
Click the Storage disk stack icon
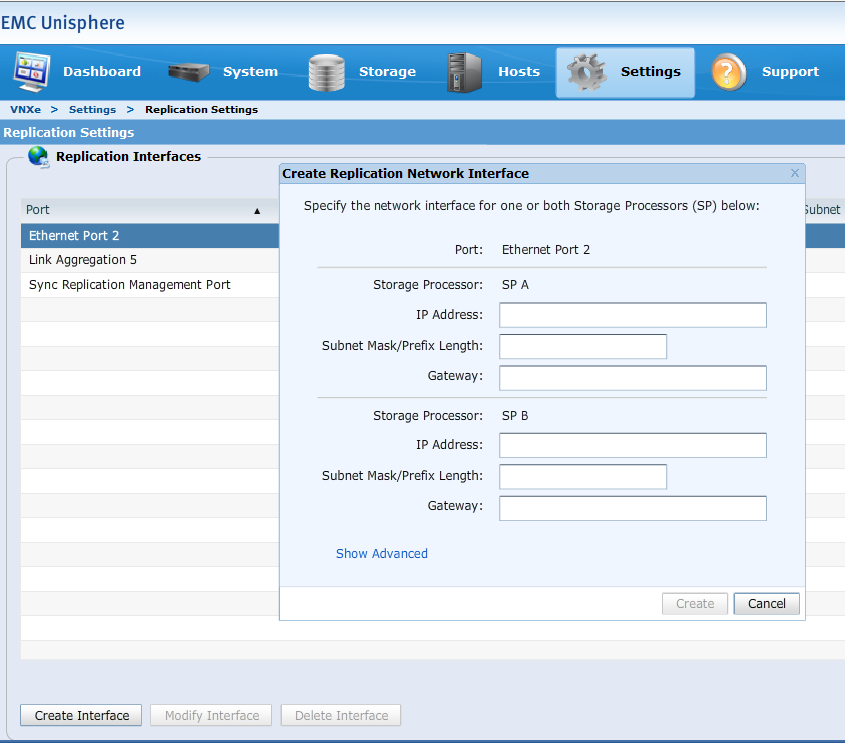pyautogui.click(x=326, y=72)
